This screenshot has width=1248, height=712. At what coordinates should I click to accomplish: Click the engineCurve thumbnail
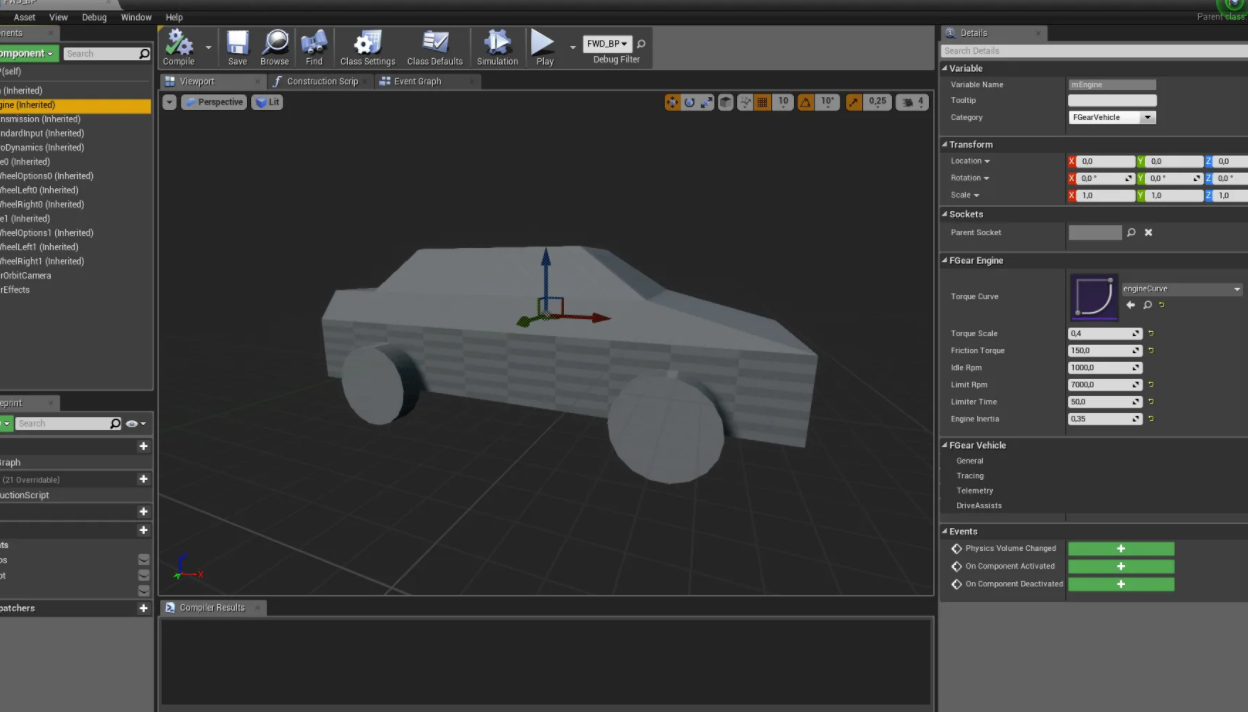[1094, 297]
